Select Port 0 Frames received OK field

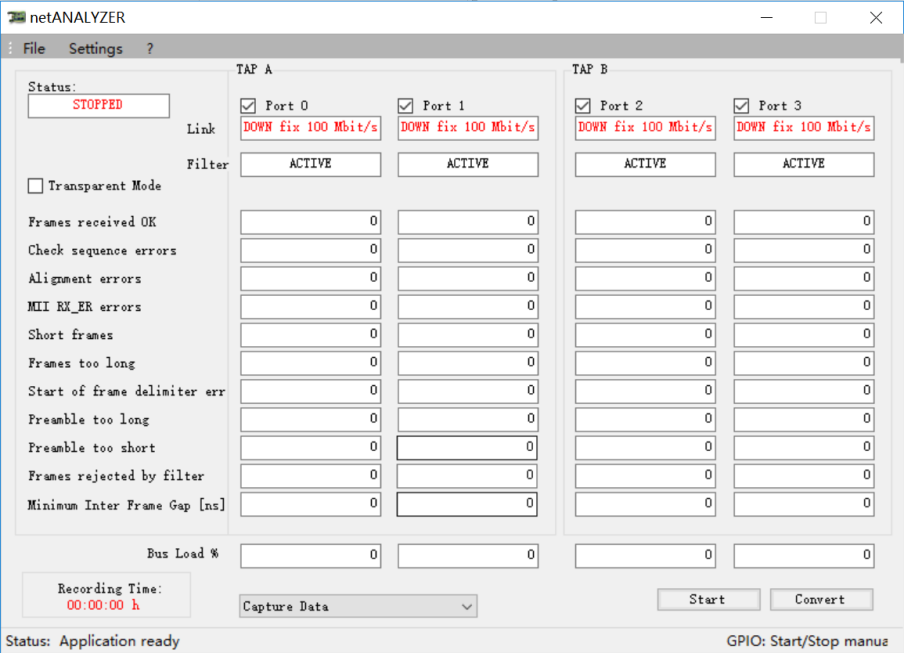tap(311, 222)
